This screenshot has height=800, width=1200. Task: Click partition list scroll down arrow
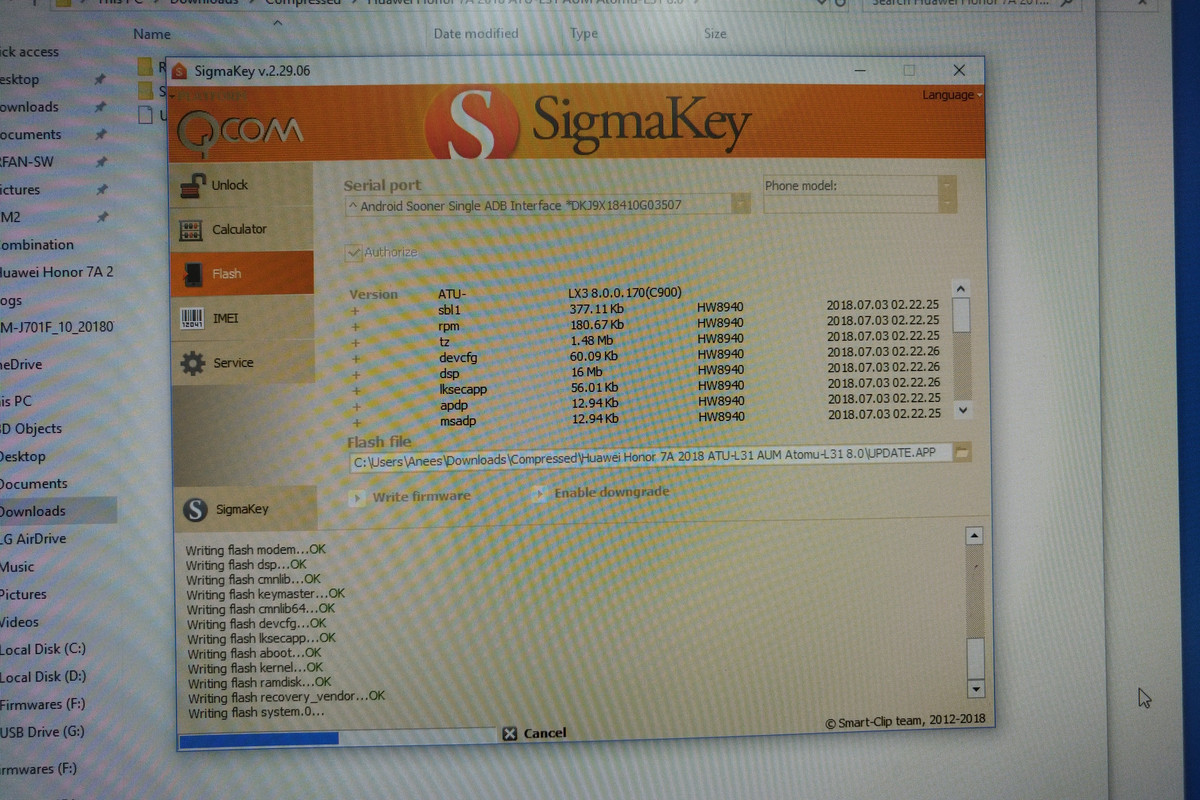[962, 410]
